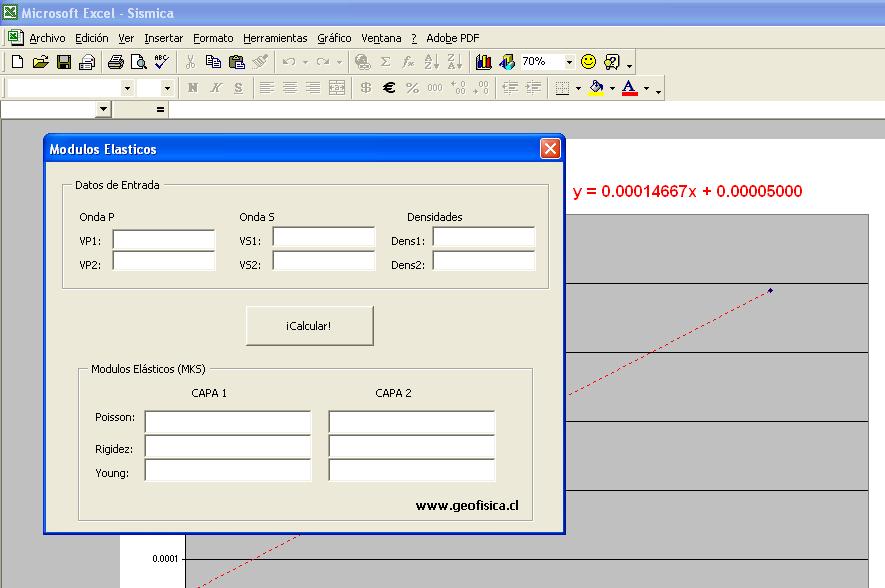The image size is (885, 588).
Task: Click the Email envelope icon
Action: point(87,62)
